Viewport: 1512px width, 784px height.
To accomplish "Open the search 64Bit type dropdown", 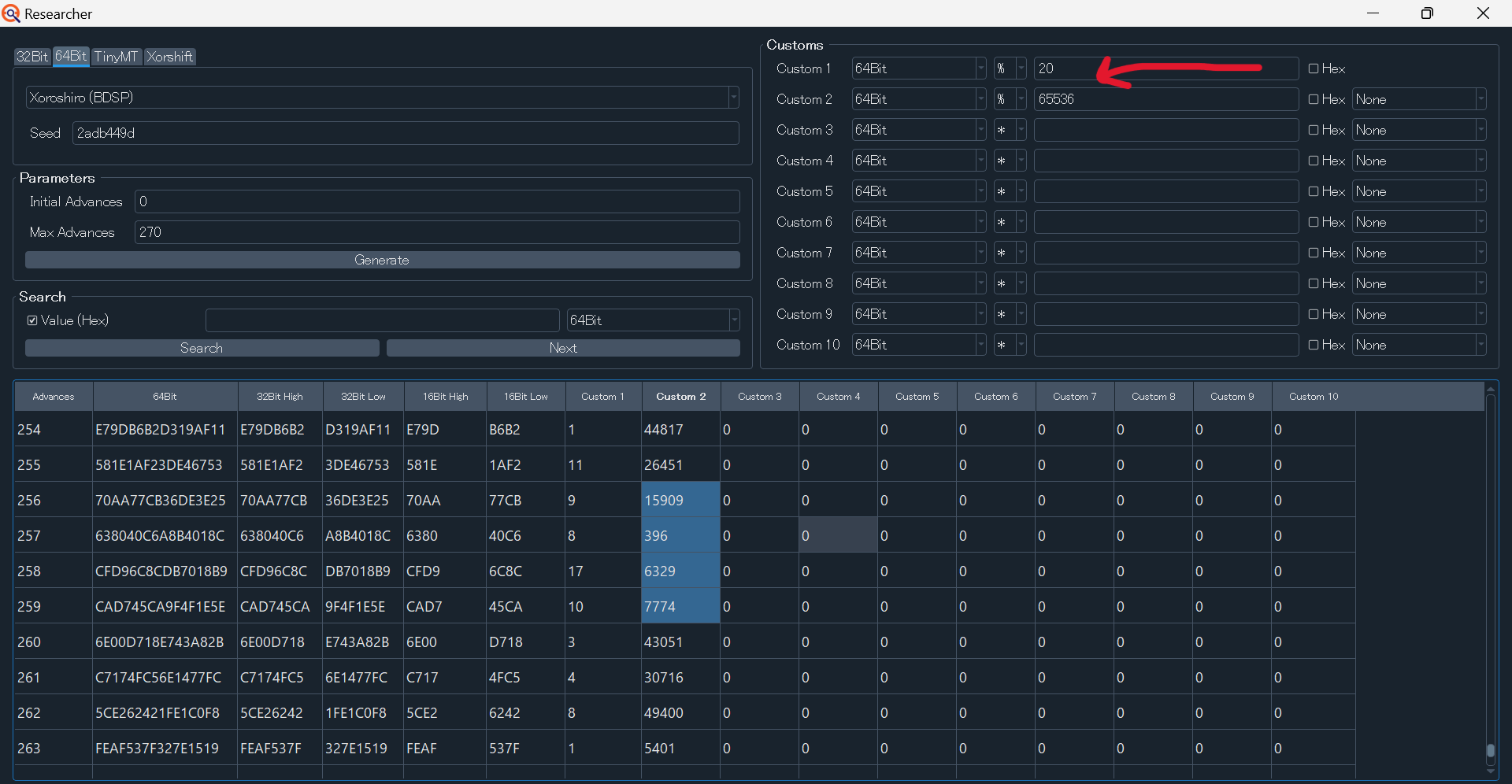I will point(653,320).
